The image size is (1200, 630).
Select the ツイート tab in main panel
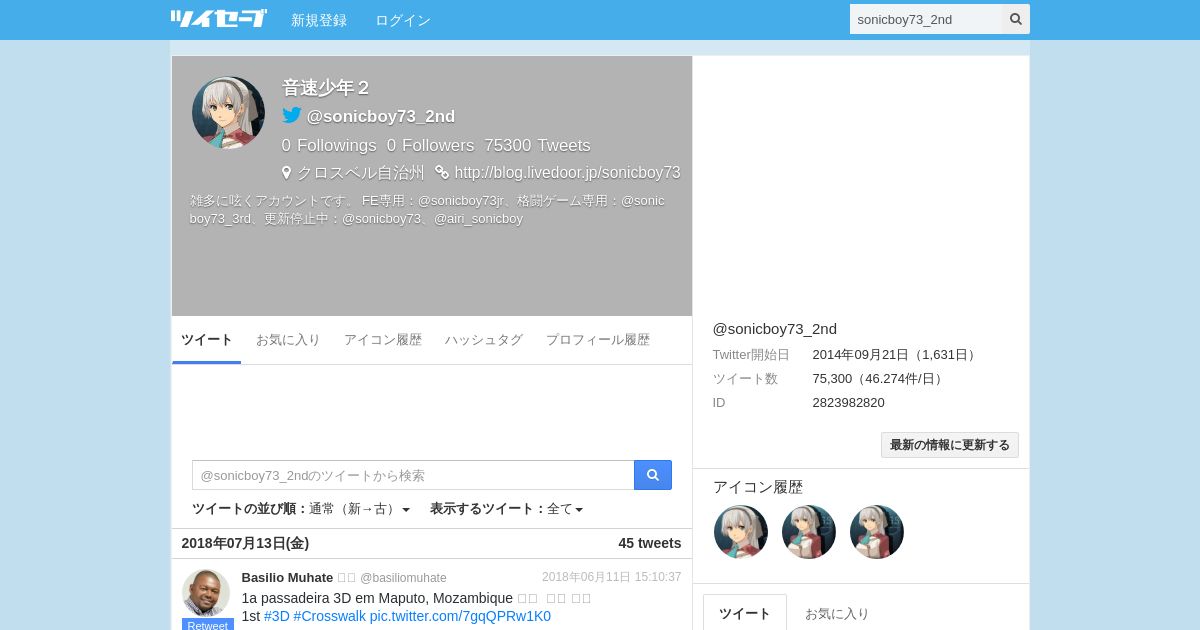[207, 340]
